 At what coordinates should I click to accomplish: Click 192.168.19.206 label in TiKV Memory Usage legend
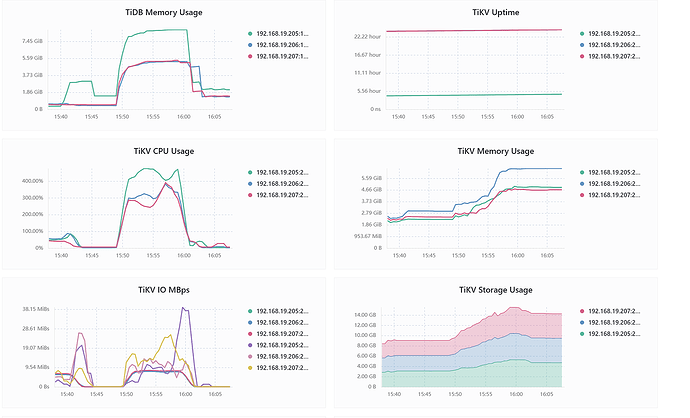coord(614,184)
